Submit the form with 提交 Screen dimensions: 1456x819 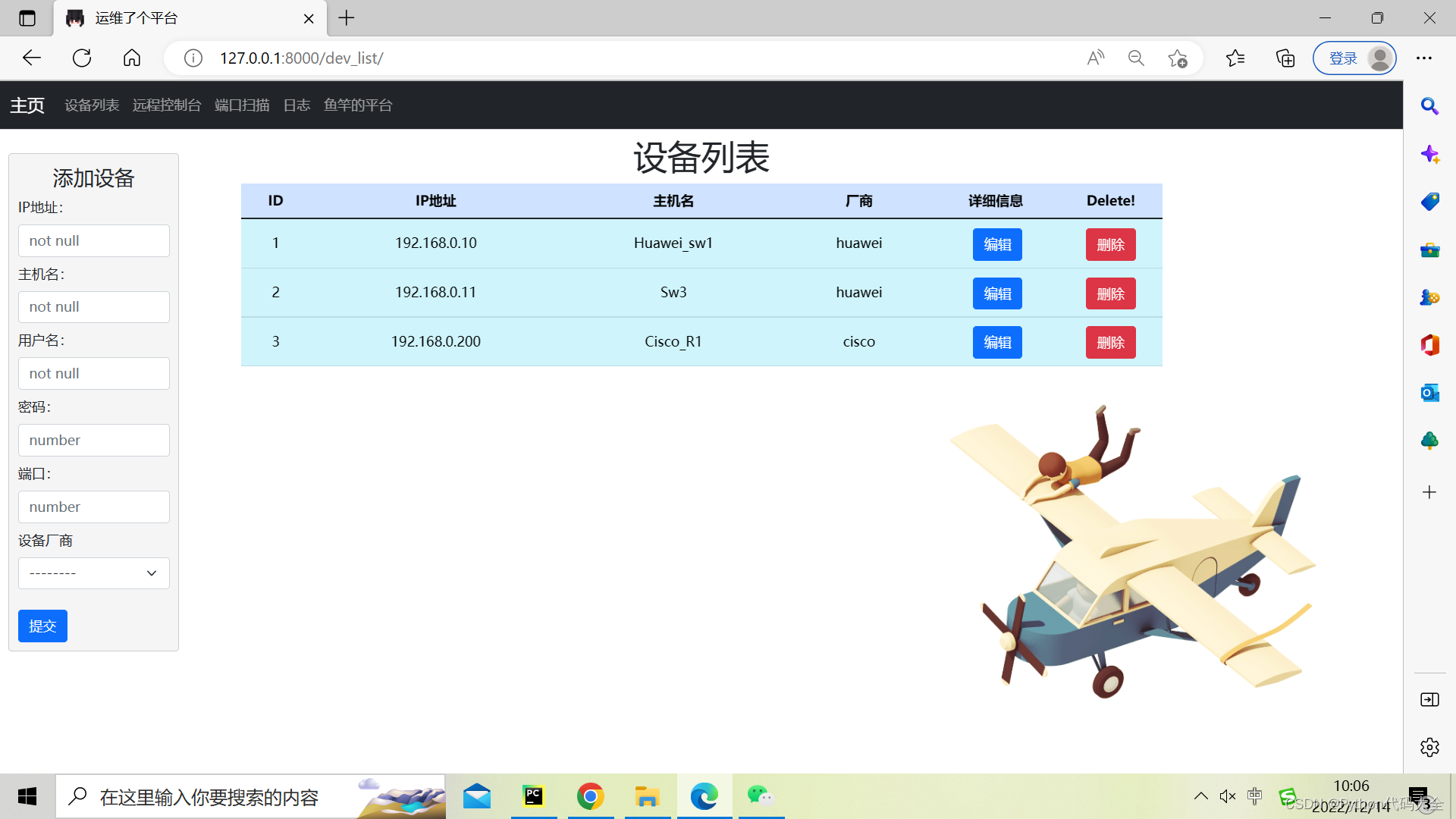click(x=42, y=626)
